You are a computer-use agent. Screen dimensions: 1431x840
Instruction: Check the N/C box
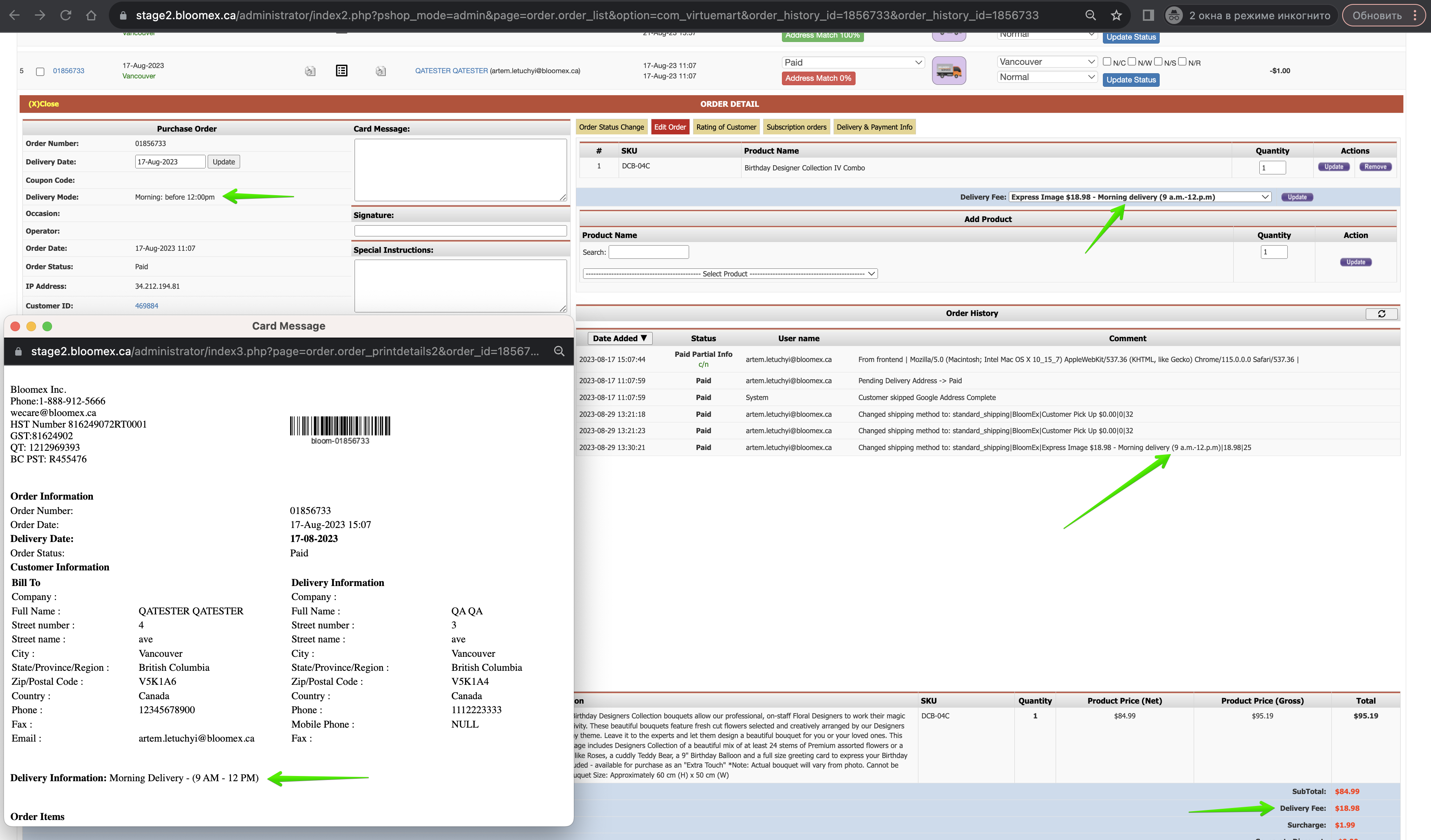(x=1107, y=61)
